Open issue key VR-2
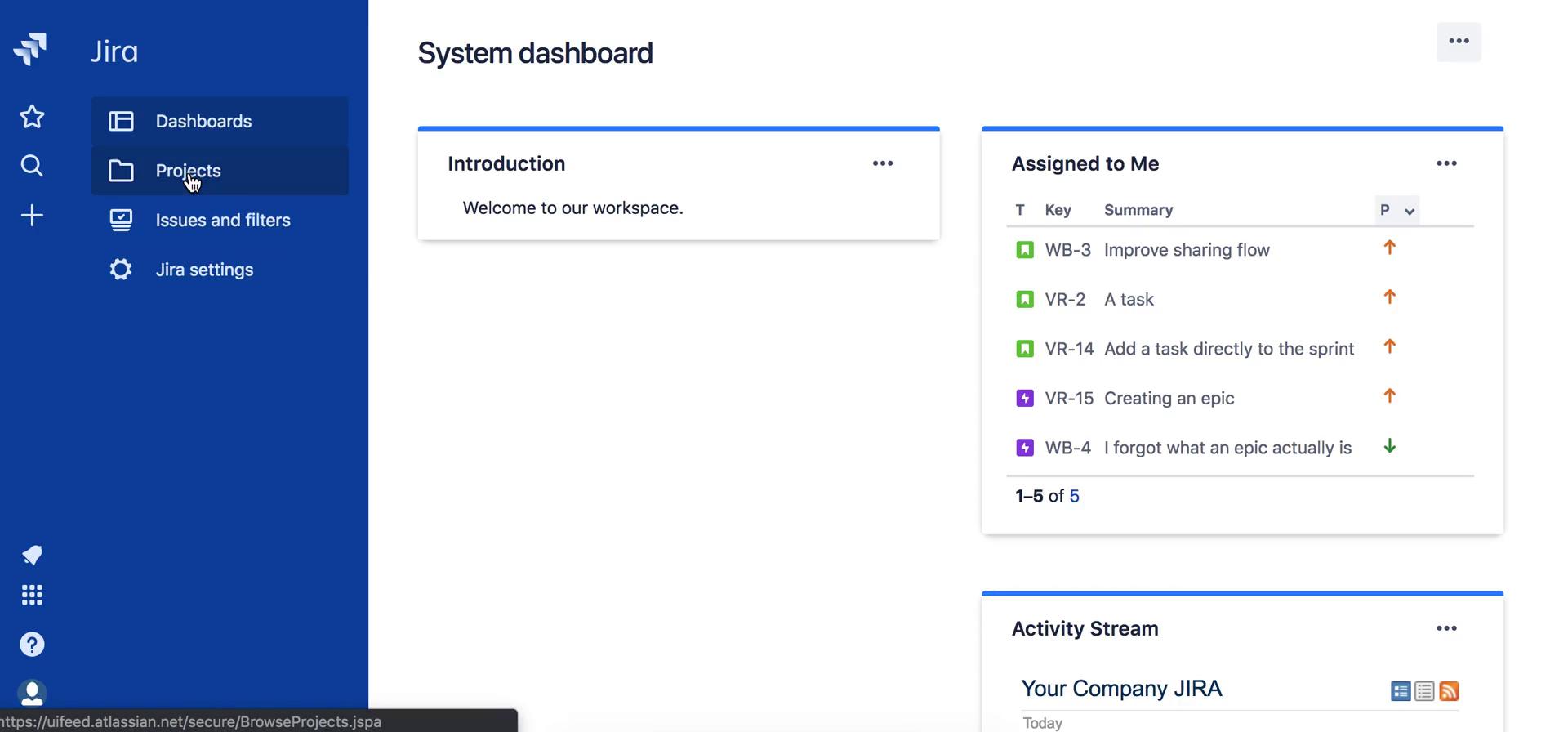1568x732 pixels. [1065, 299]
